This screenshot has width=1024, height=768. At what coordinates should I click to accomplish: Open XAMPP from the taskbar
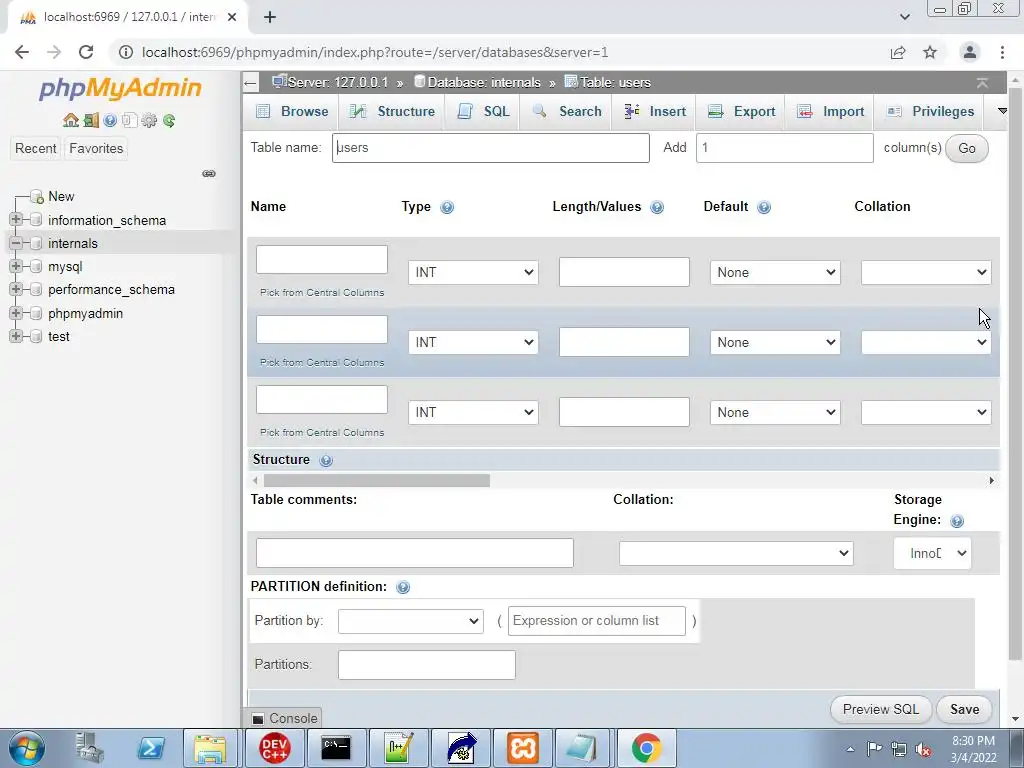[523, 748]
